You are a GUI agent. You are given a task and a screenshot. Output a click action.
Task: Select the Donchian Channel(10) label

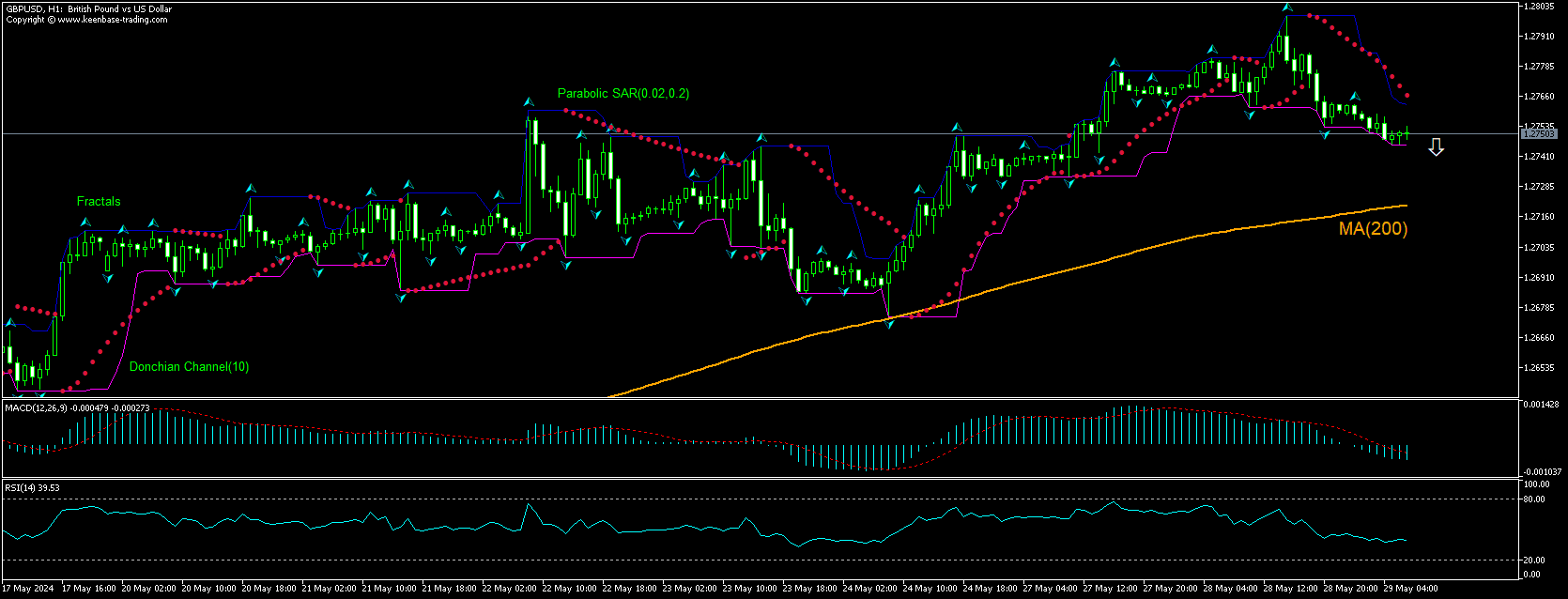coord(189,367)
